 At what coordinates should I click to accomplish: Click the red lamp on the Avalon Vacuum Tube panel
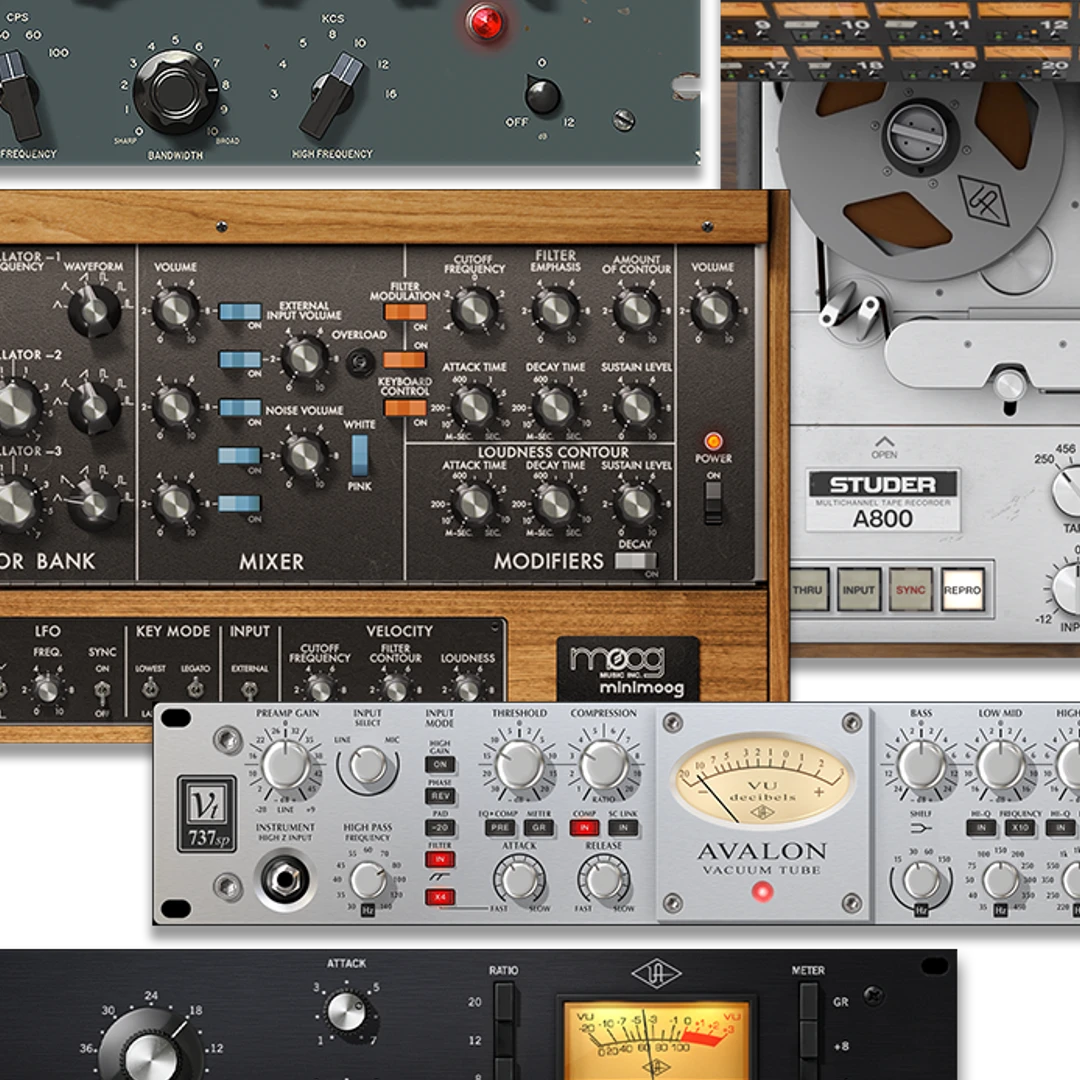tap(762, 892)
